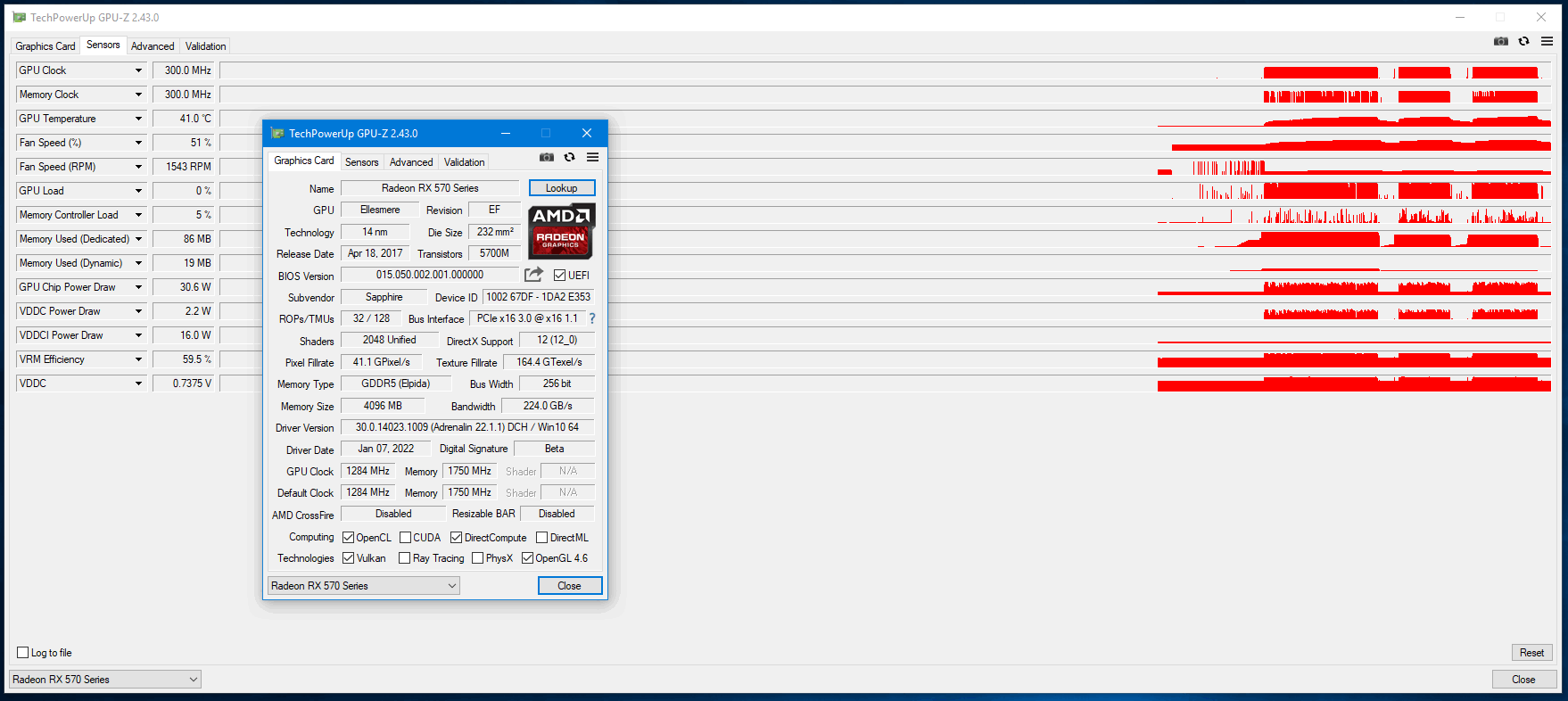Viewport: 1568px width, 701px height.
Task: Open the Advanced tab in the Sensors window
Action: click(x=153, y=46)
